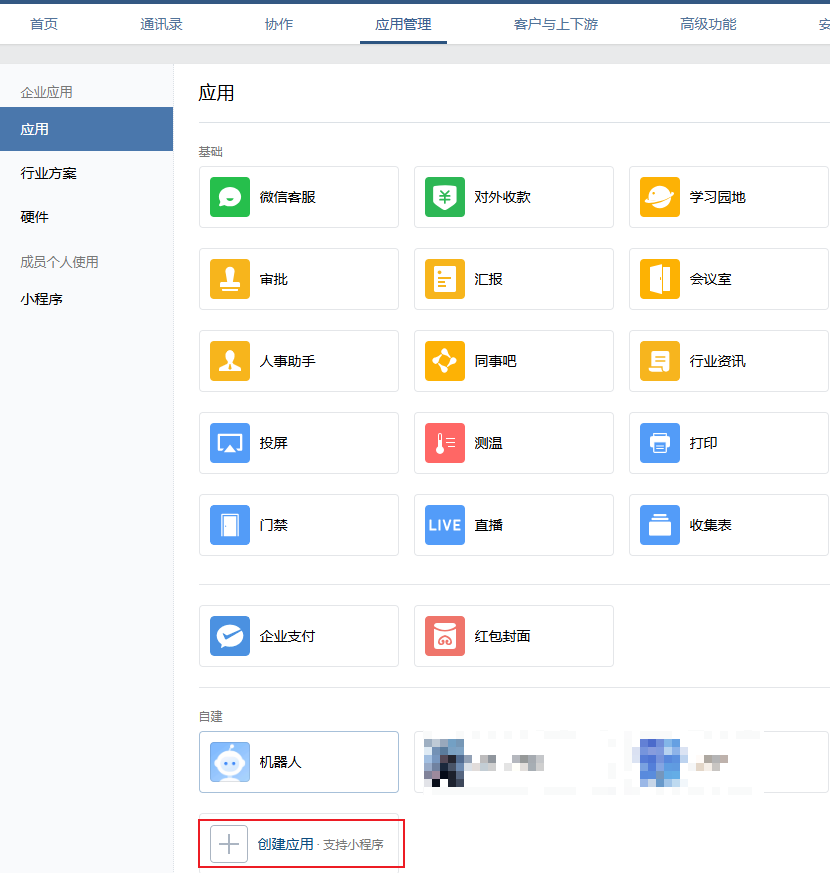The image size is (830, 873).
Task: Open 小程序 in the left sidebar
Action: pyautogui.click(x=42, y=298)
